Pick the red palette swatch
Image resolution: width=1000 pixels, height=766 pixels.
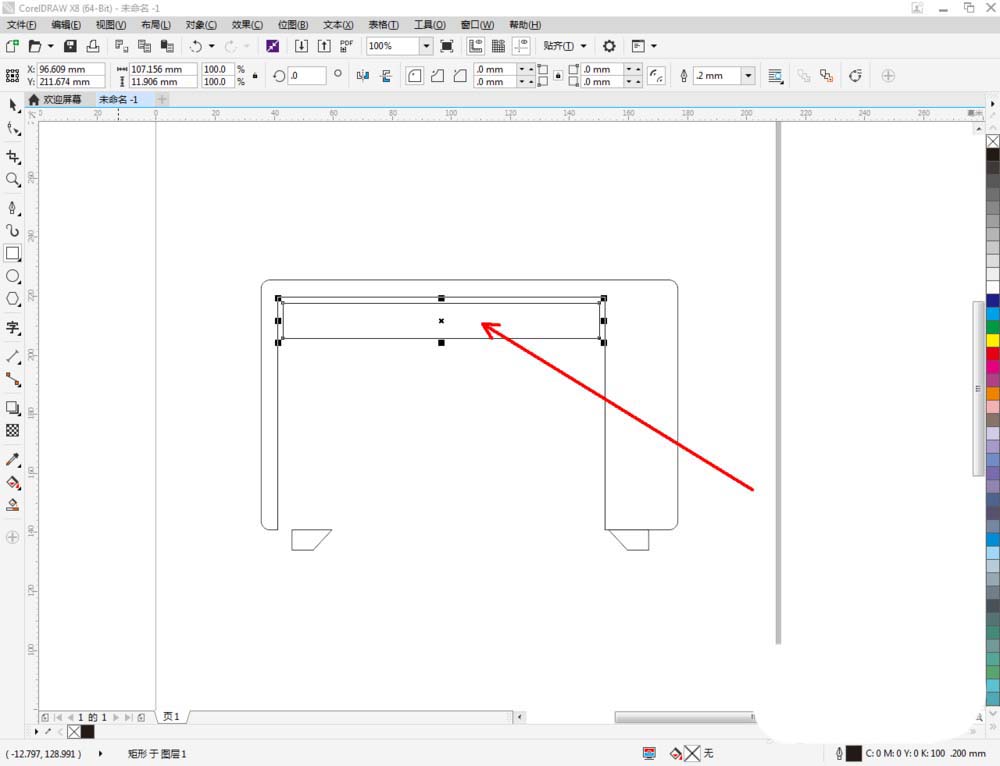pyautogui.click(x=993, y=353)
